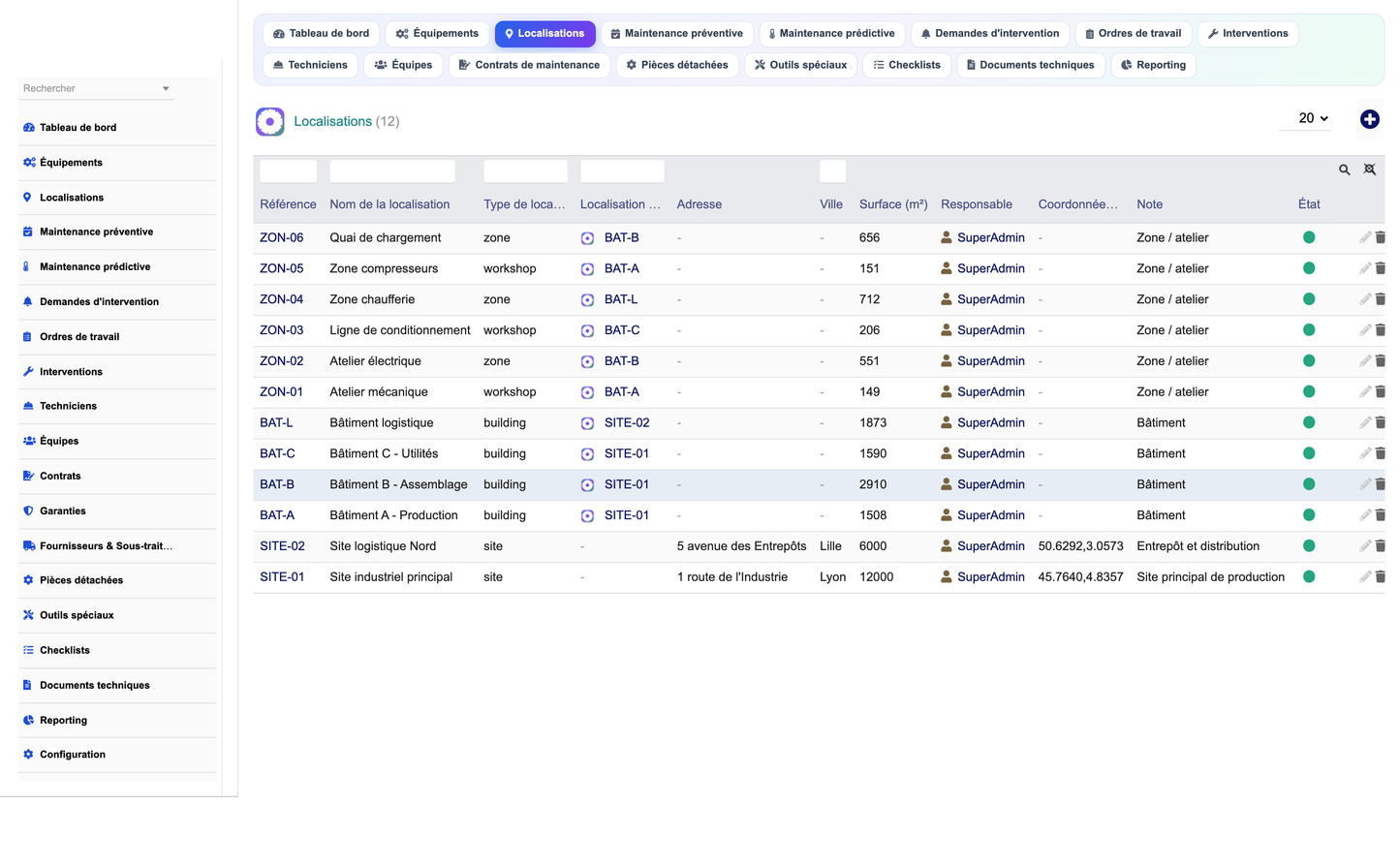Open the Pièces détachées tab
The height and width of the screenshot is (867, 1400).
pos(677,65)
